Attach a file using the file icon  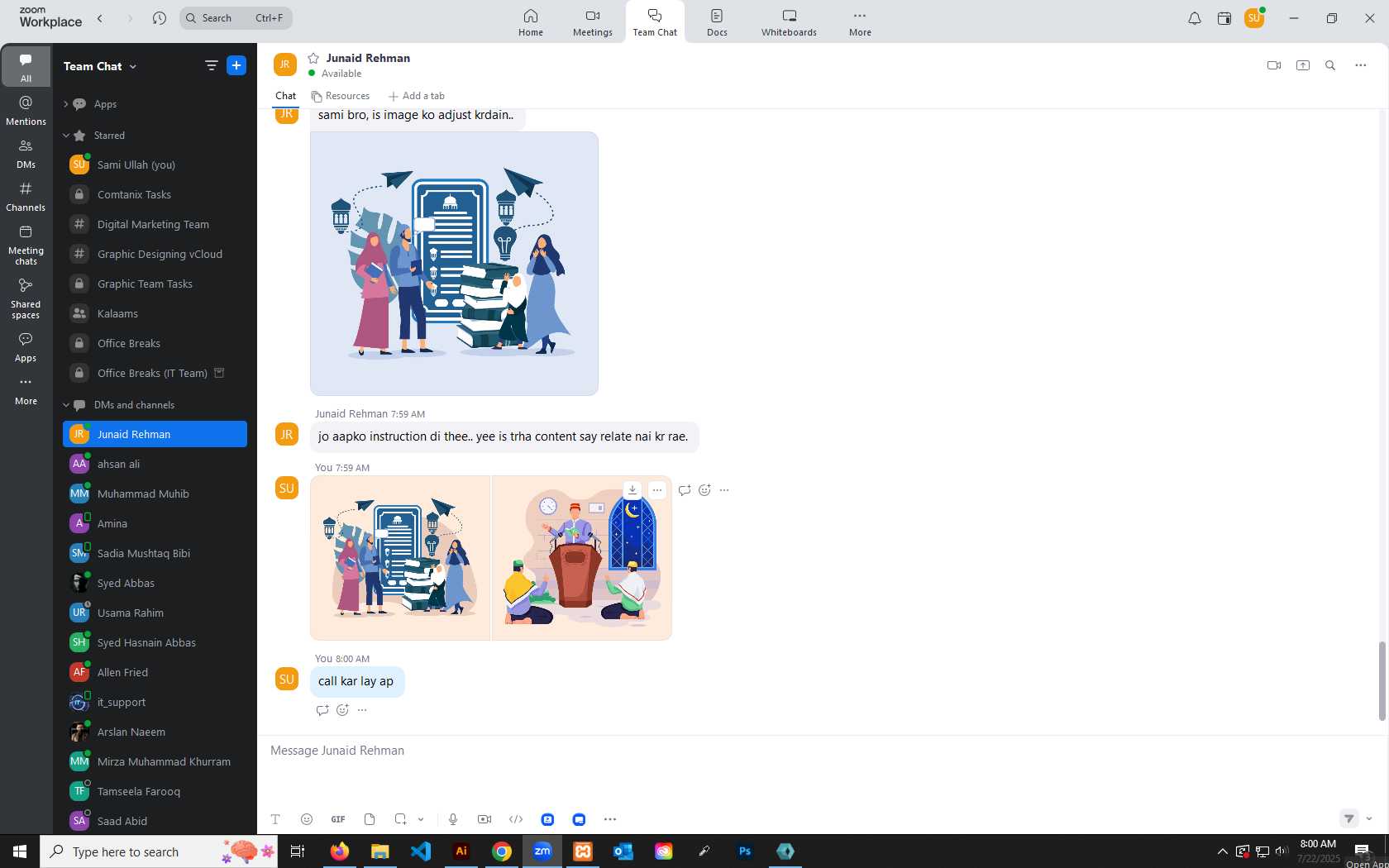370,819
